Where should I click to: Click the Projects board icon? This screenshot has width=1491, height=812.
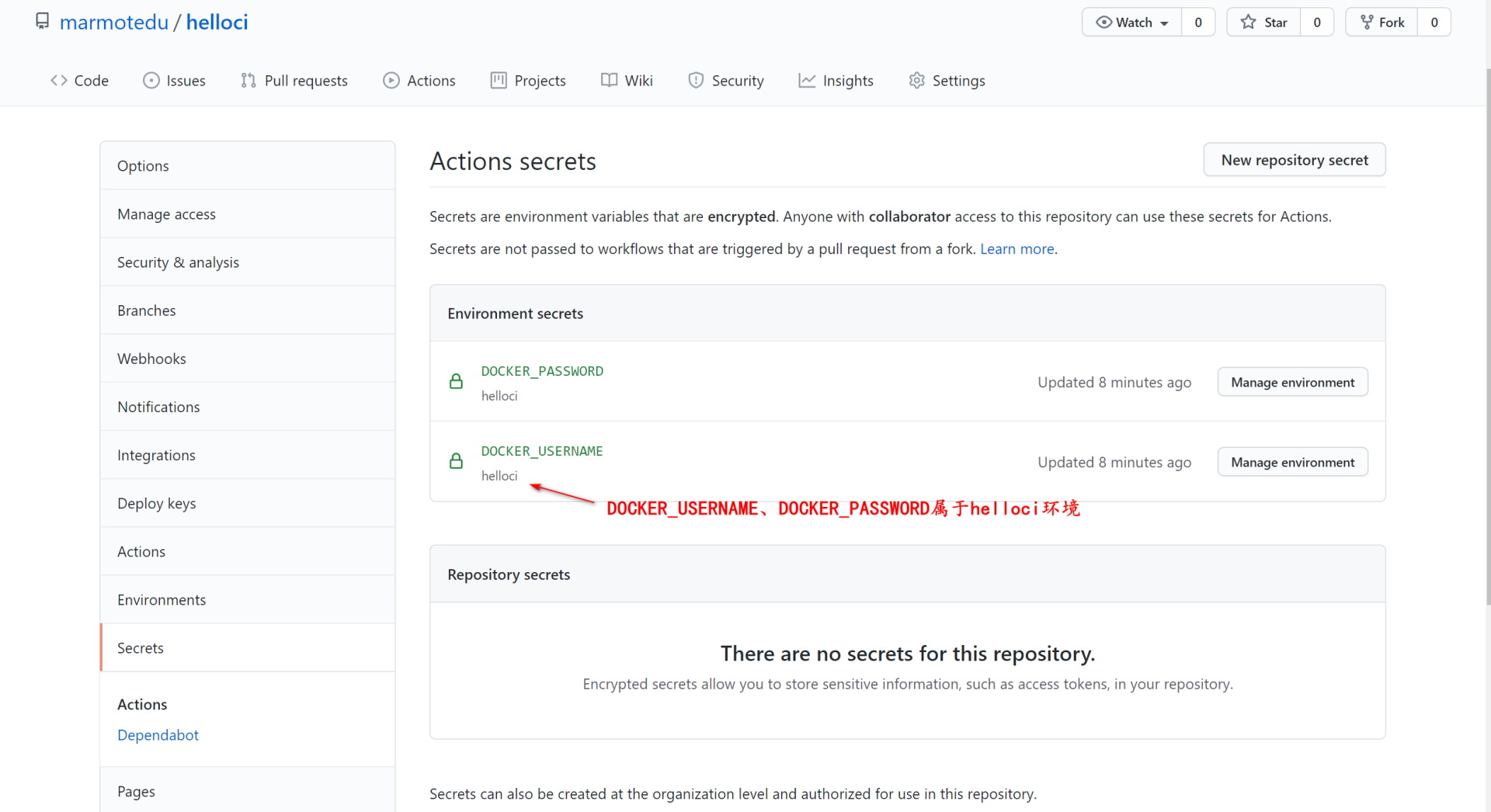499,81
